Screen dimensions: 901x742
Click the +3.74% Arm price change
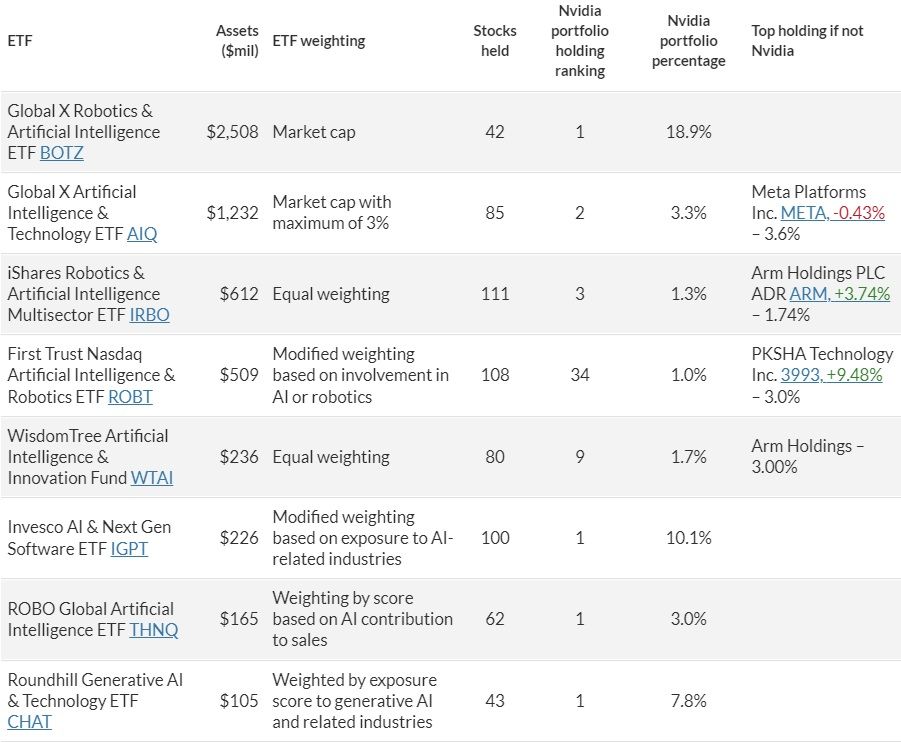point(858,294)
